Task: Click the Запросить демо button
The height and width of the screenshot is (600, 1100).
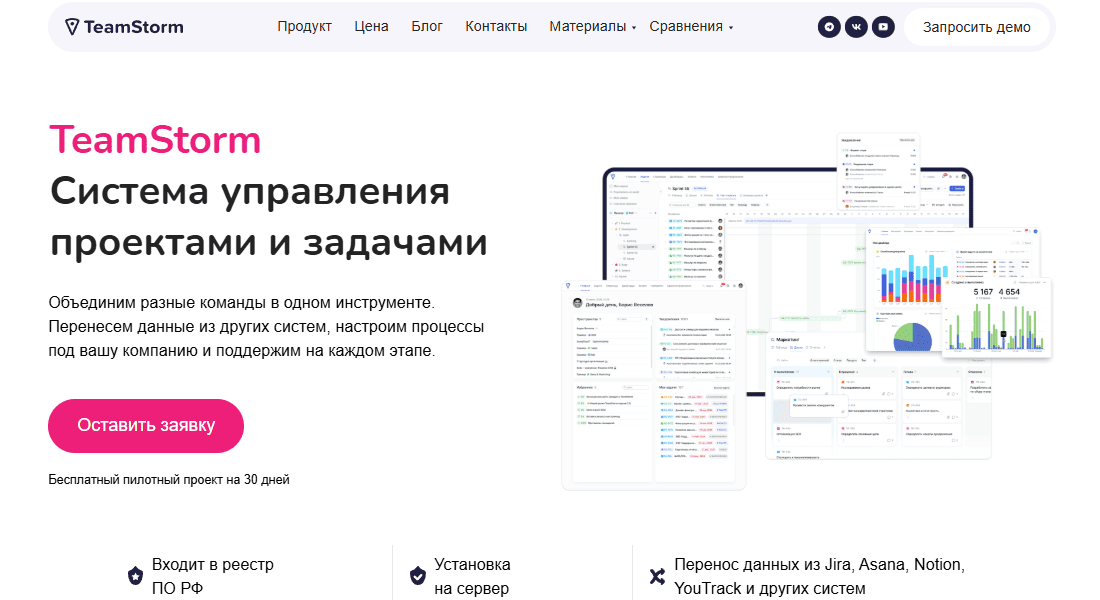Action: pos(977,27)
